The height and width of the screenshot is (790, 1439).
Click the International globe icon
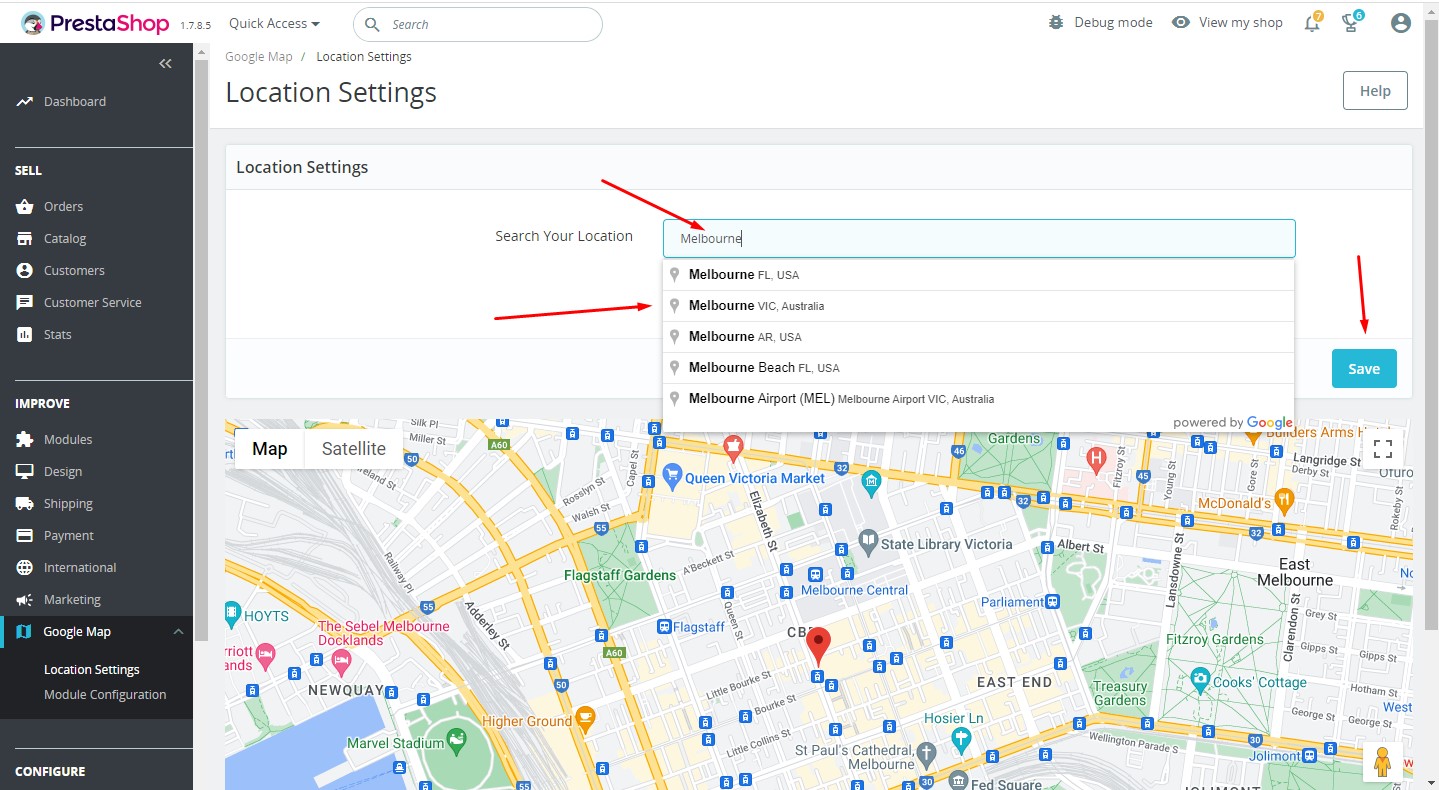[24, 567]
